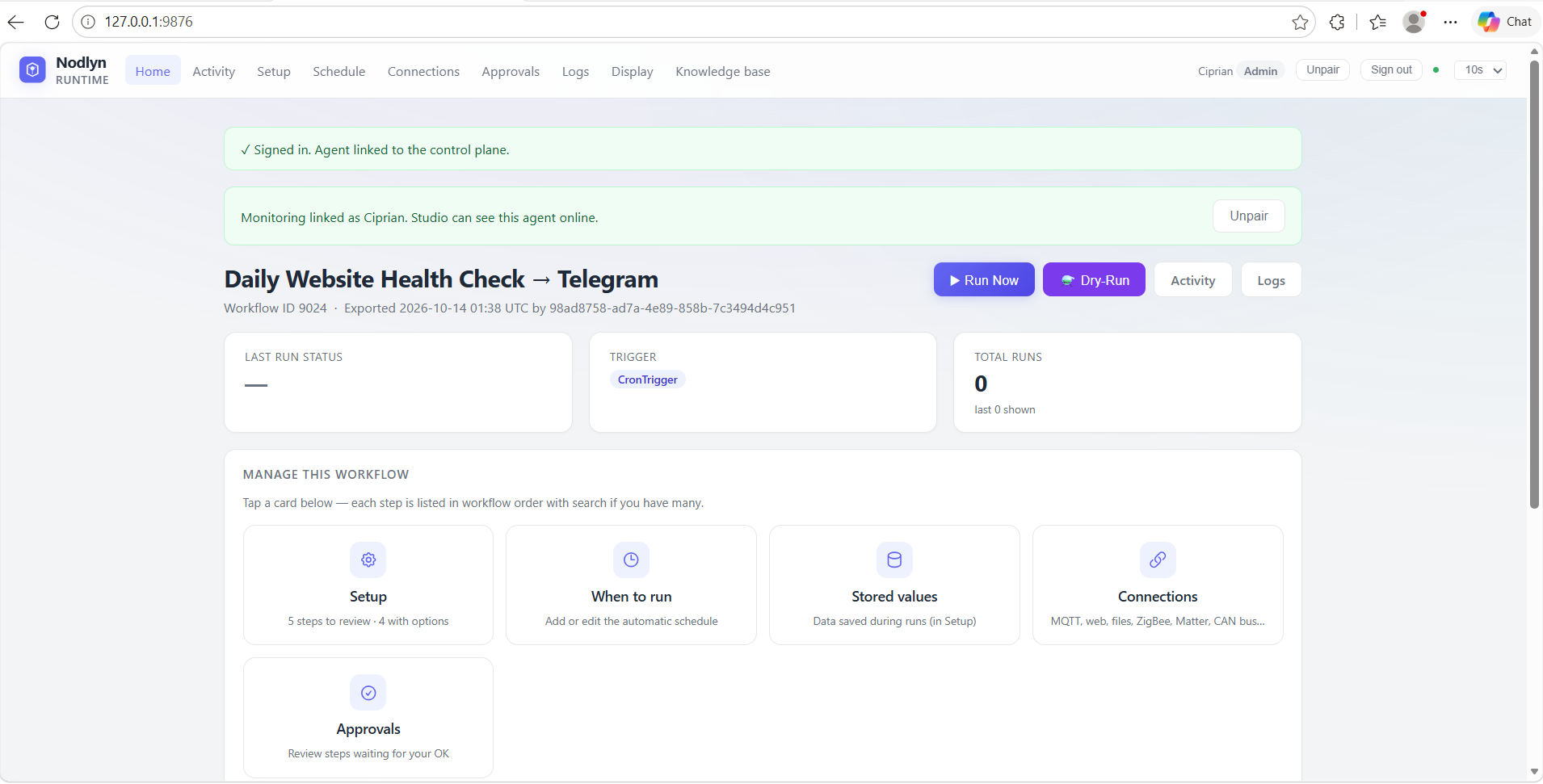Open the Setup card title
1543x784 pixels.
(368, 597)
